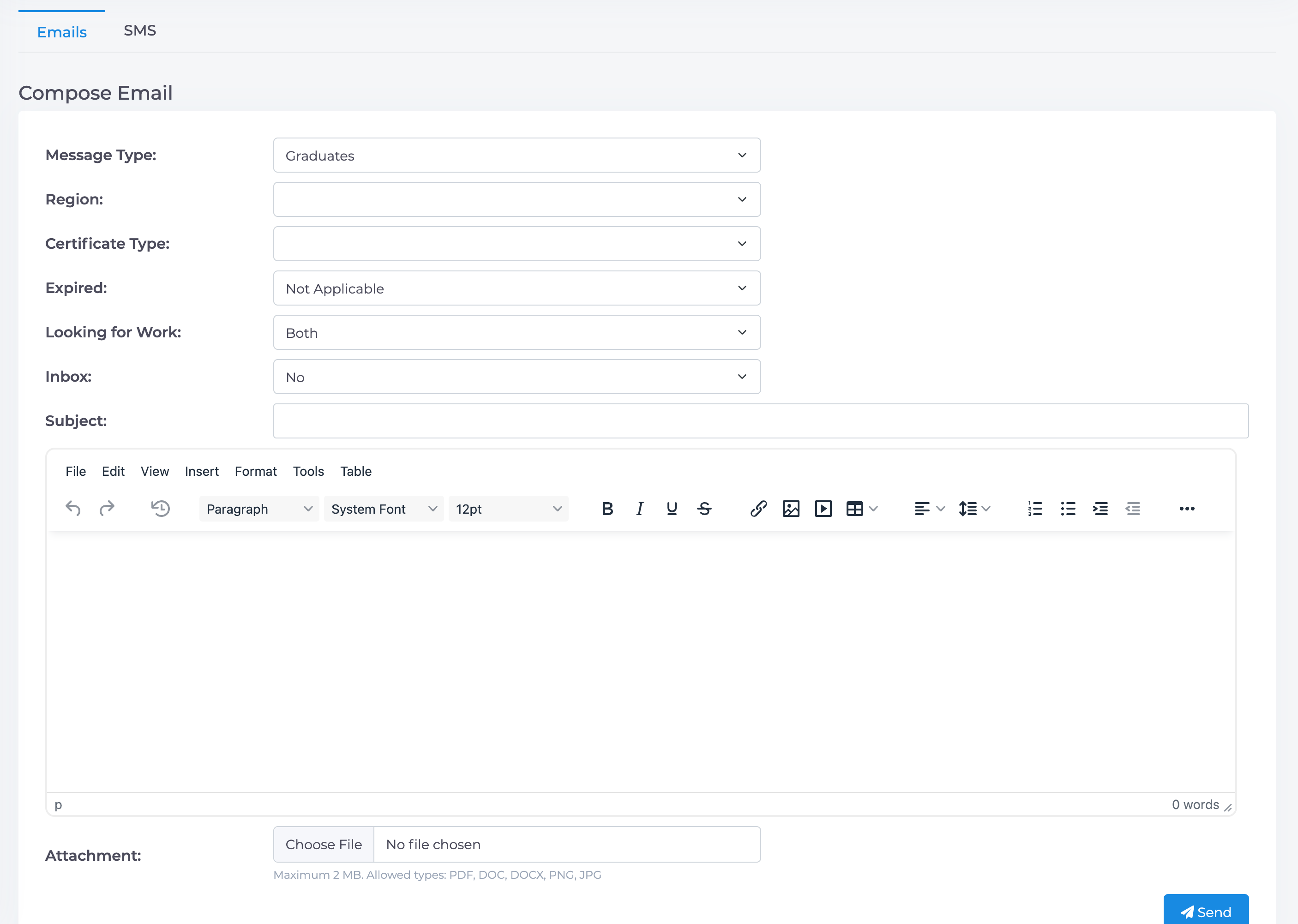Apply bullet list formatting
This screenshot has height=924, width=1298.
[x=1068, y=508]
